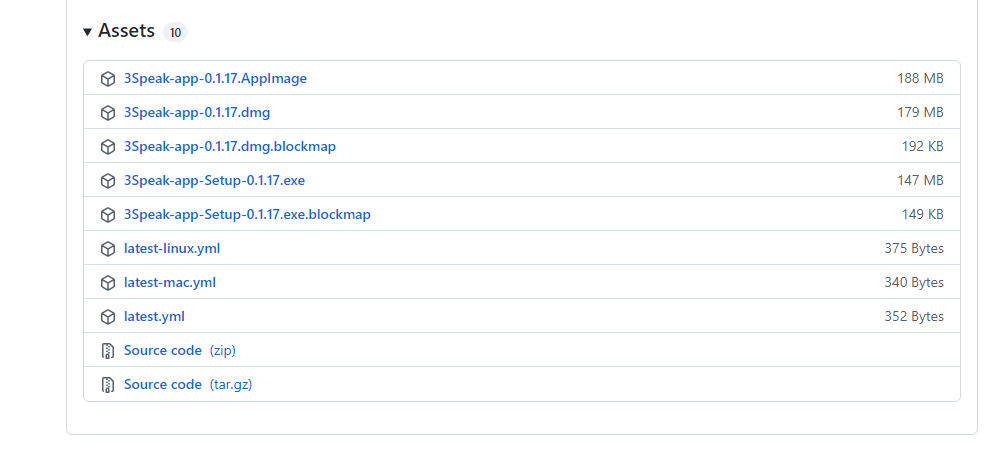Open the 3Speak-app-0.1.17.dmg.blockmap link
This screenshot has height=453, width=1000.
pos(230,146)
